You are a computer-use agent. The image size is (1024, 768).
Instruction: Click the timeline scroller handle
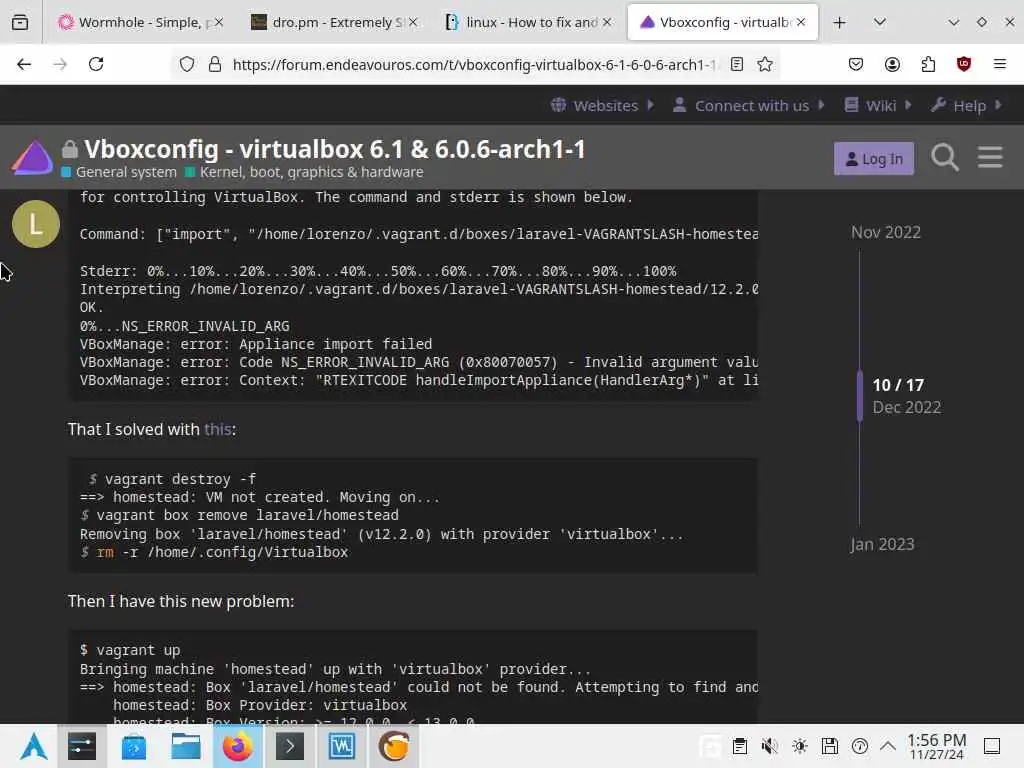click(x=859, y=396)
